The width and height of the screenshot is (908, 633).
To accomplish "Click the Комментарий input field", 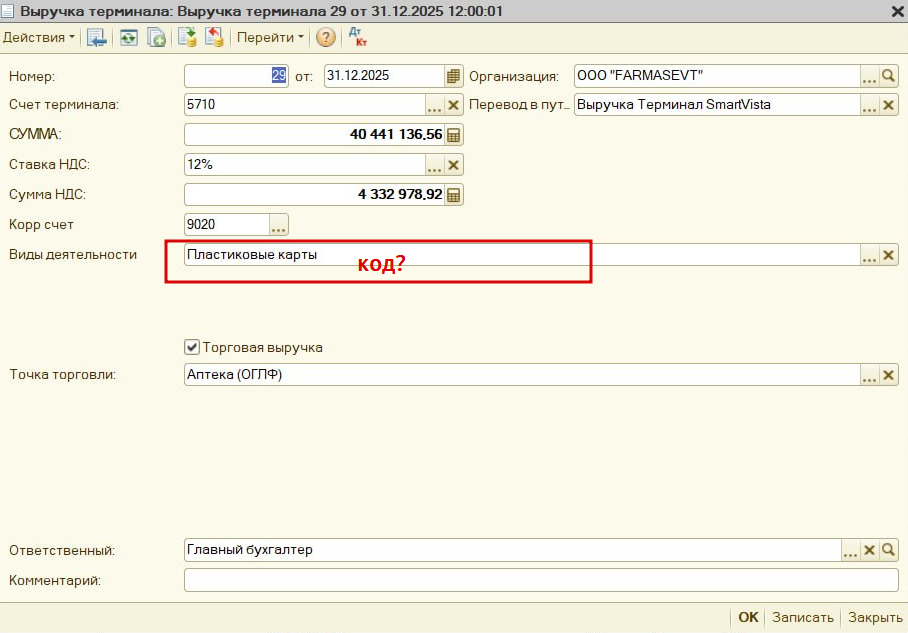I will click(x=541, y=580).
